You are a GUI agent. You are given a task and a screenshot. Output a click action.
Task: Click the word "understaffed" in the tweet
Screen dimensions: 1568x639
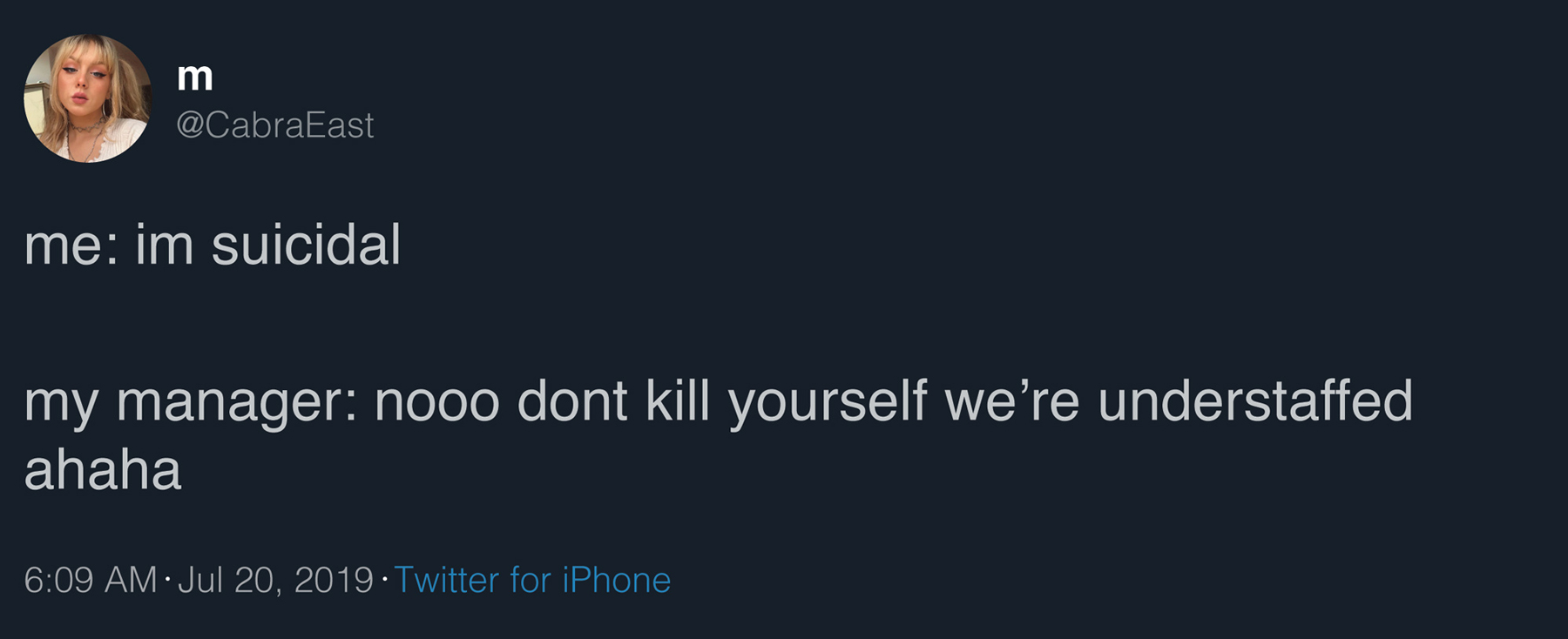point(1255,401)
